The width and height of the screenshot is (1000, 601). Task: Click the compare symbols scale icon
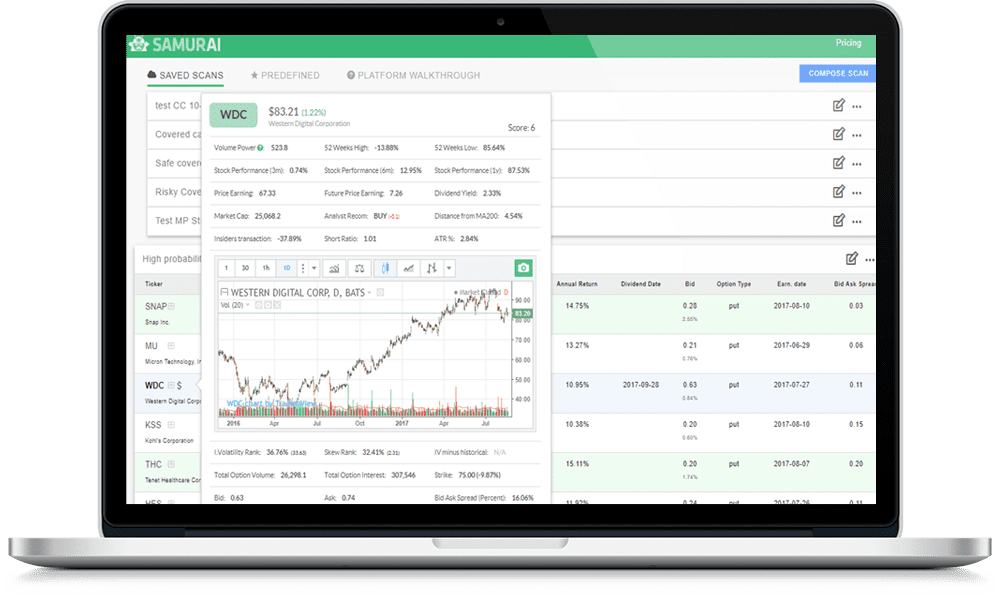tap(360, 268)
